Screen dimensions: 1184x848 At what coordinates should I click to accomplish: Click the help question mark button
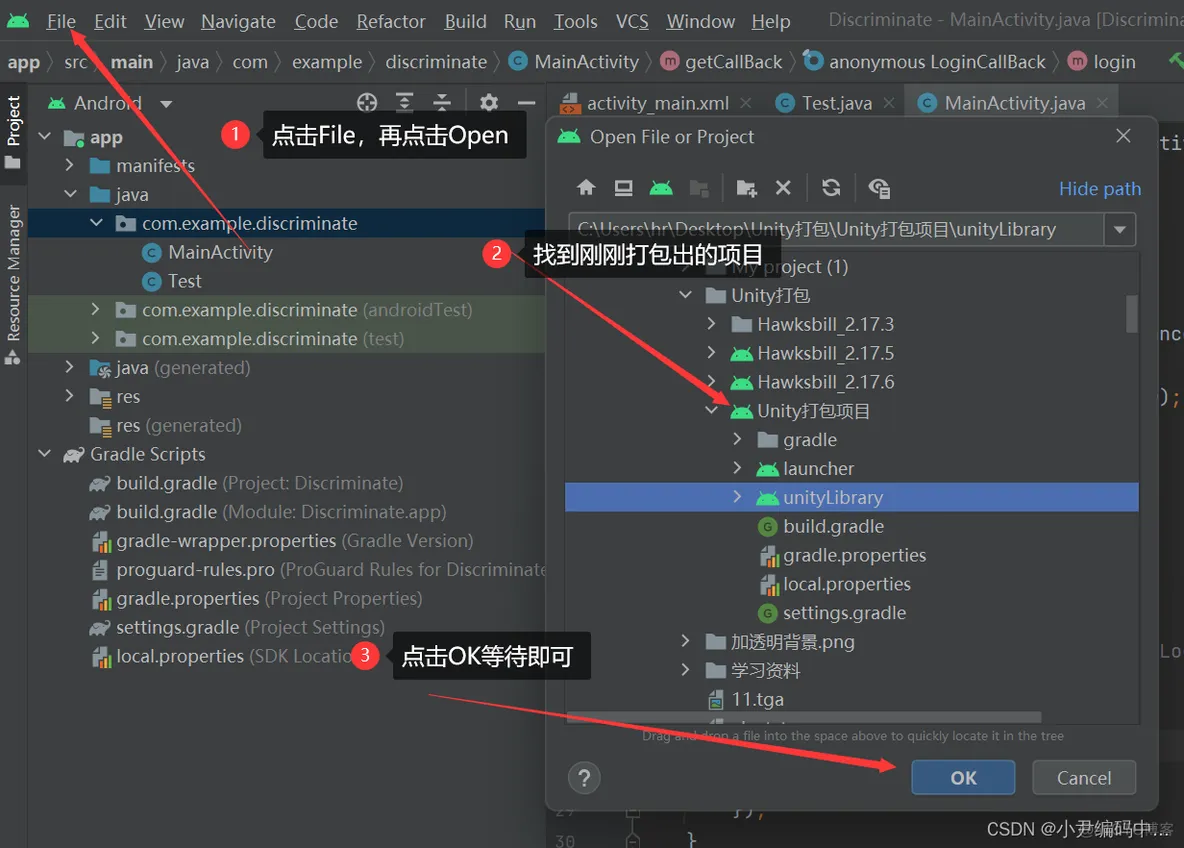tap(584, 778)
